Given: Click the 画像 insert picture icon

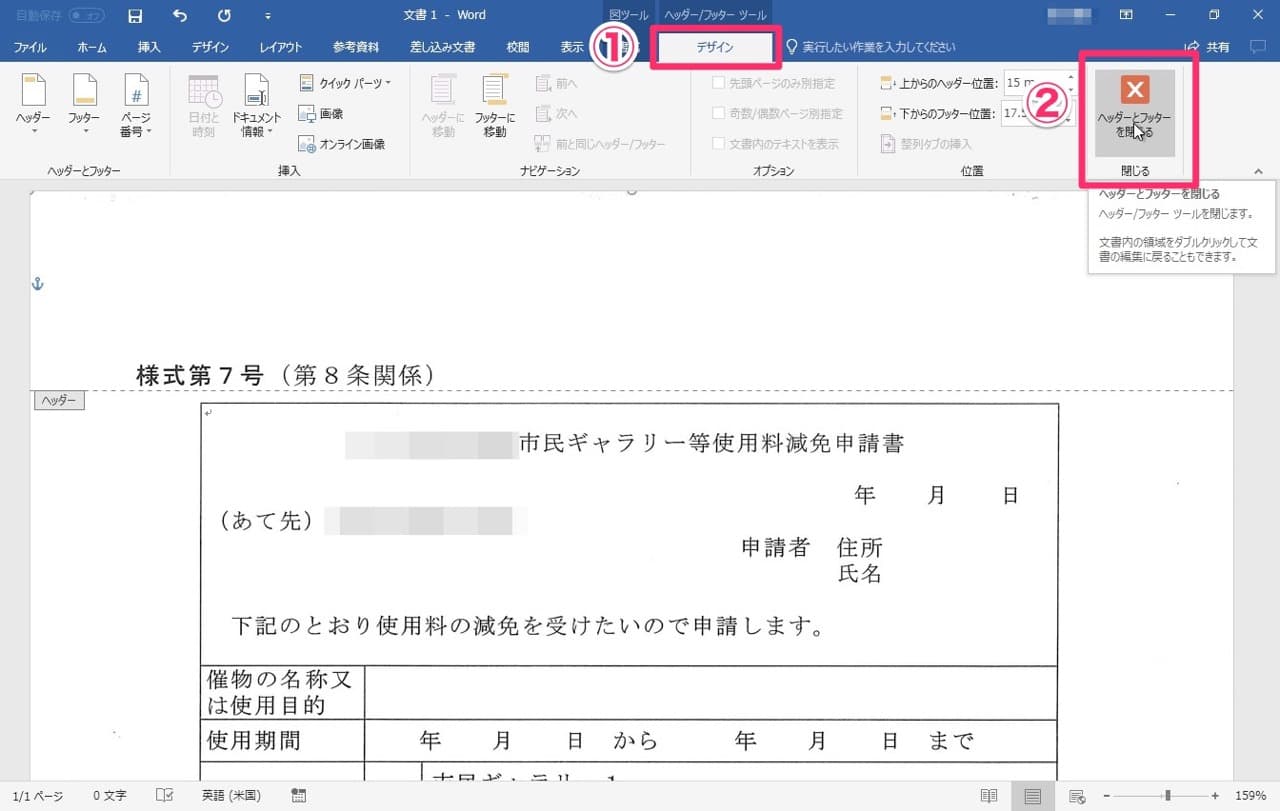Looking at the screenshot, I should tap(321, 114).
